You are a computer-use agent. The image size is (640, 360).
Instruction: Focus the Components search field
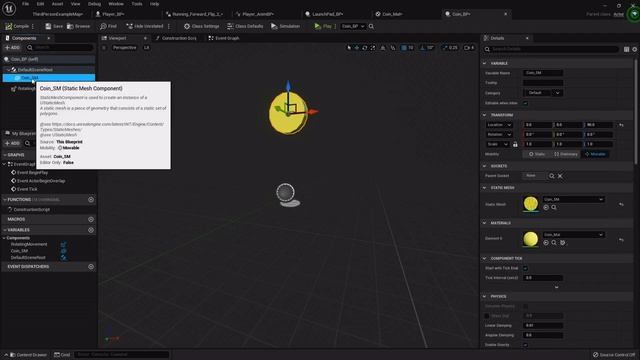[60, 47]
